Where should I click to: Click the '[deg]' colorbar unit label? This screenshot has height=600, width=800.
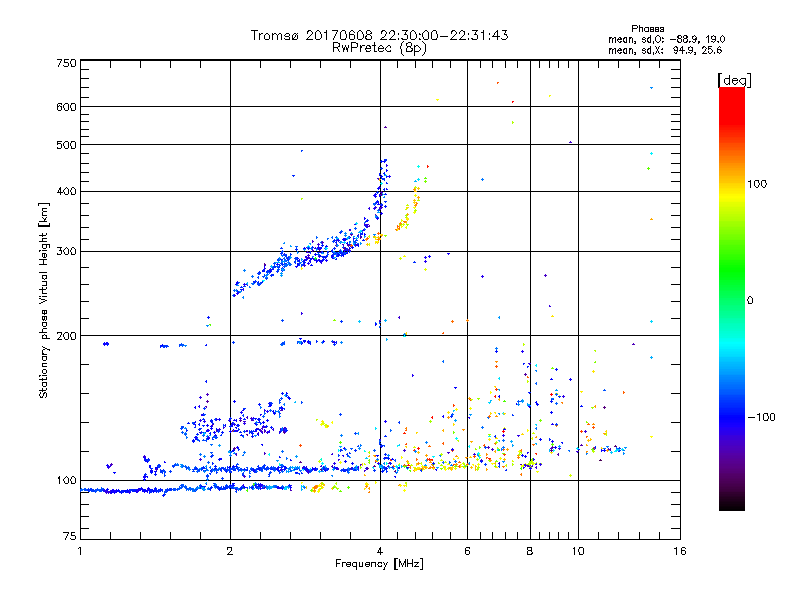(x=734, y=80)
